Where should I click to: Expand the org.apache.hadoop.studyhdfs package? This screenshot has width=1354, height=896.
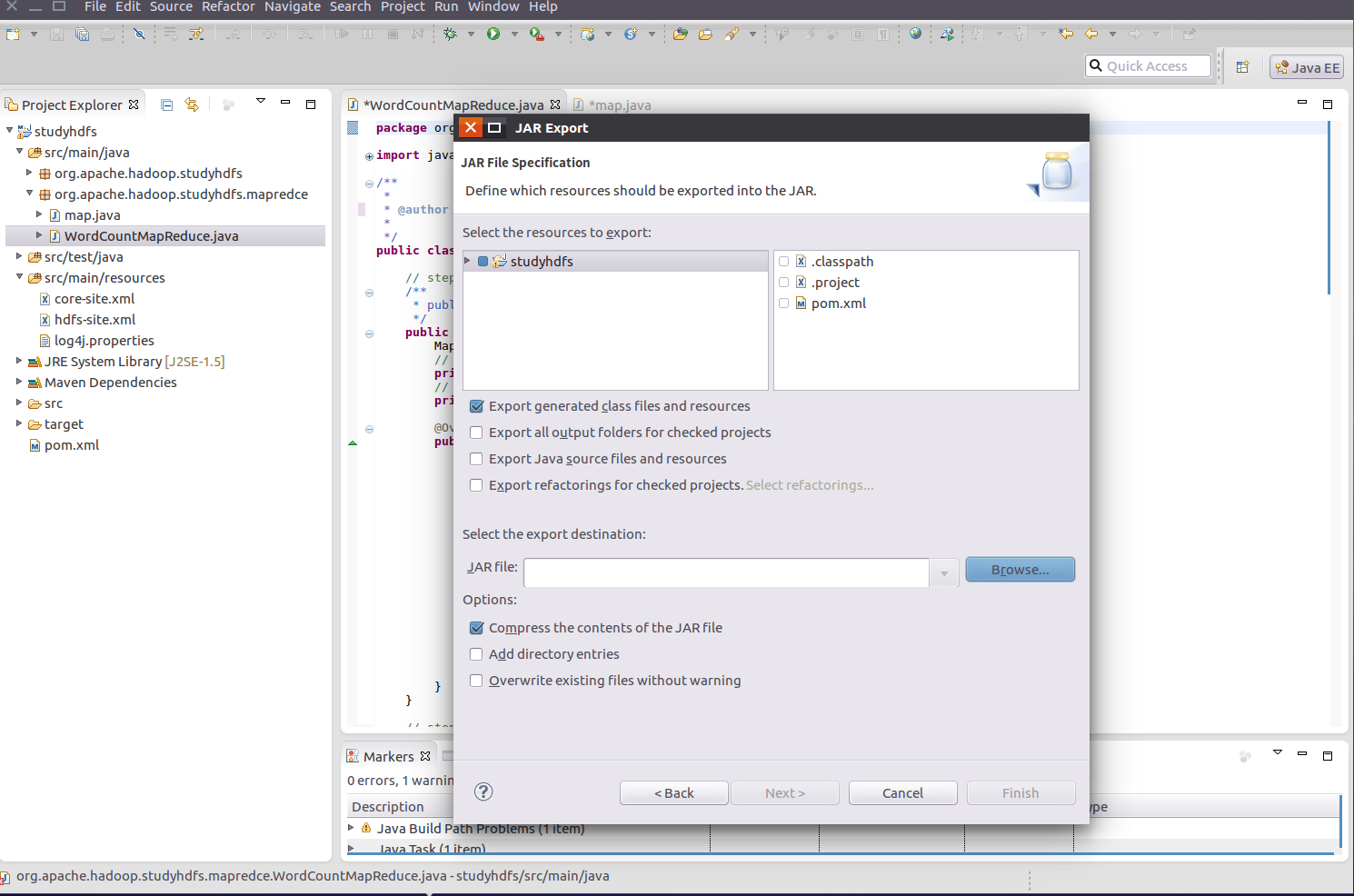click(29, 173)
